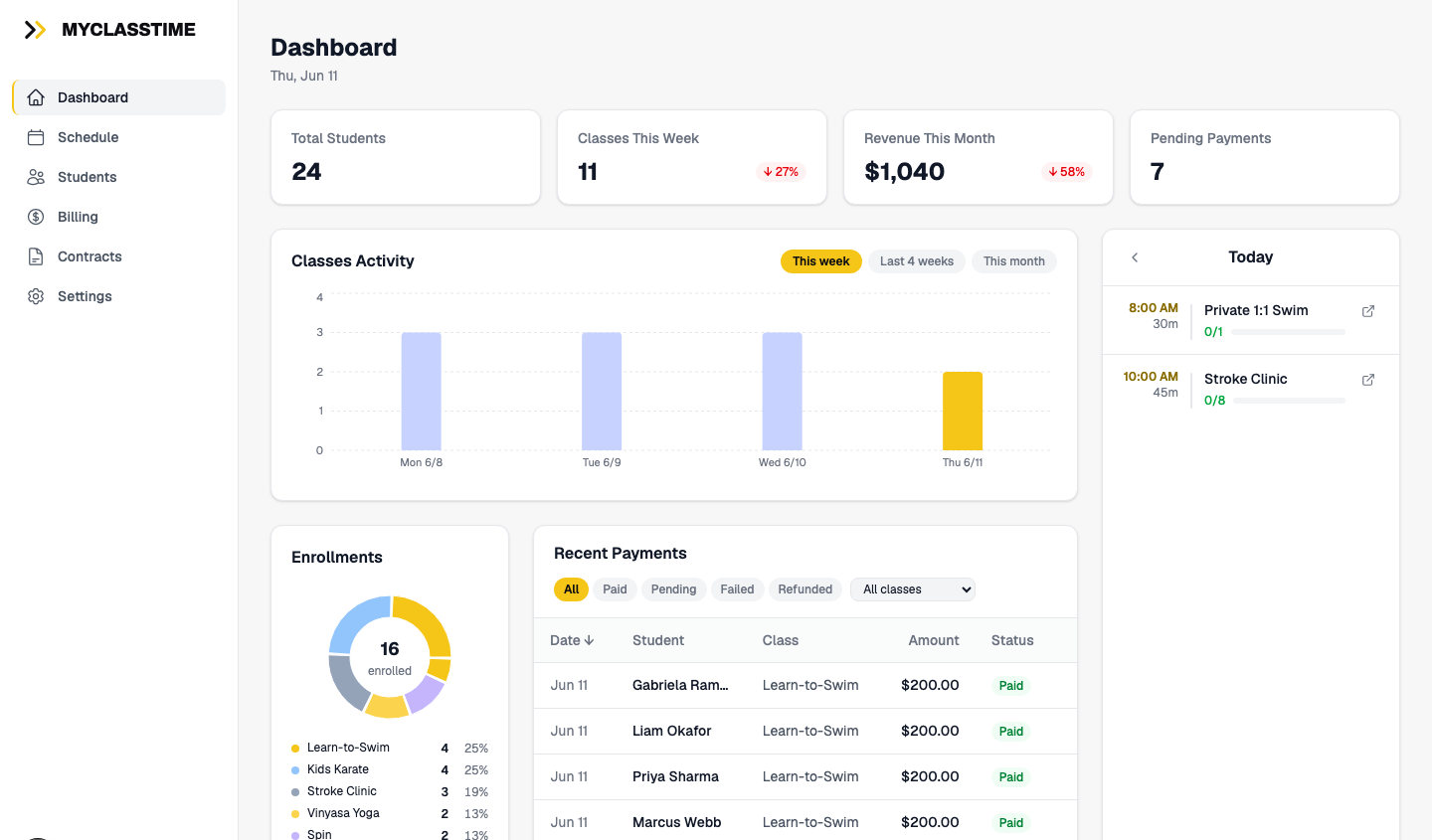Open the All classes dropdown

click(913, 589)
